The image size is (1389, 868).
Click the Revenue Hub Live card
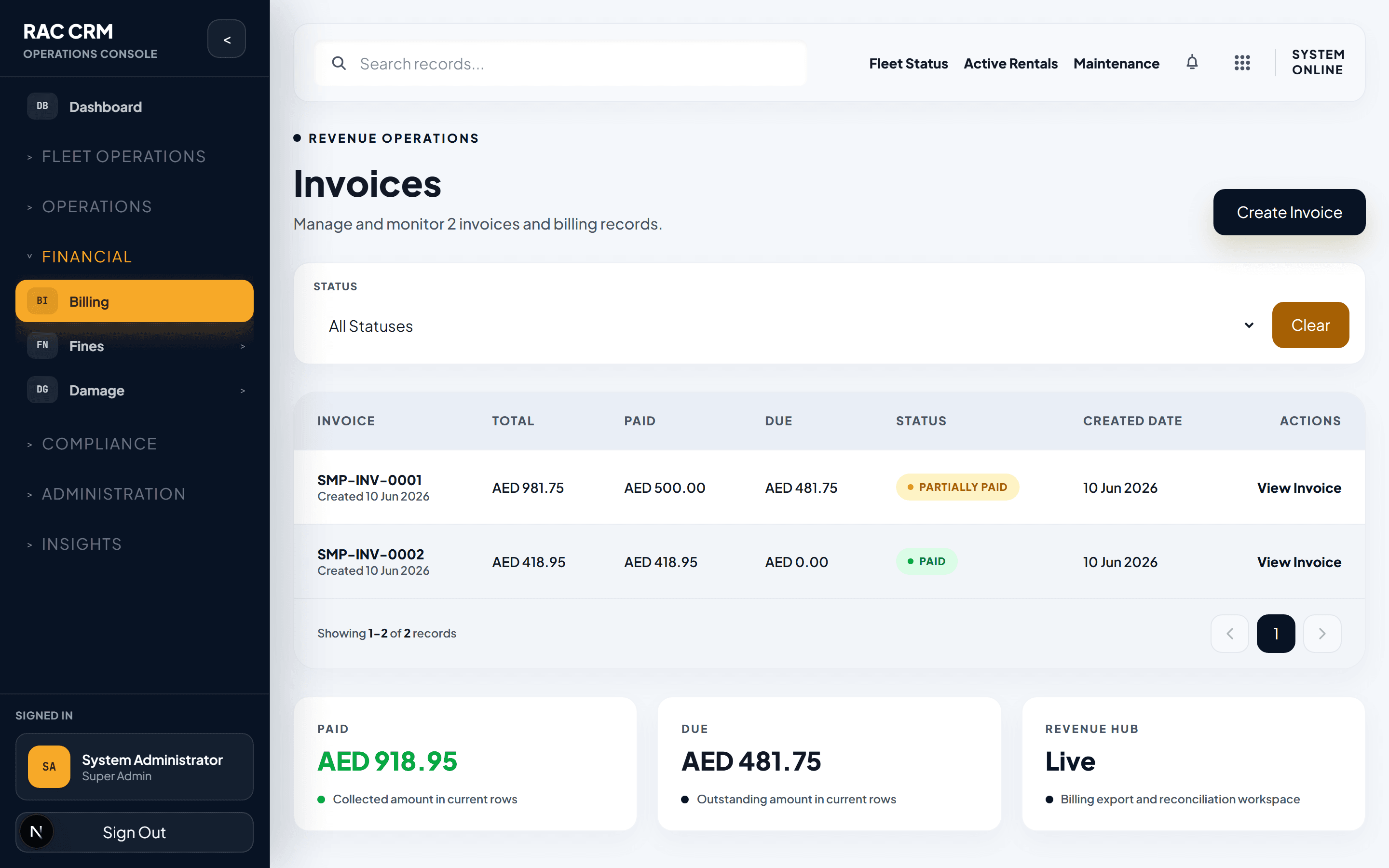coord(1193,763)
